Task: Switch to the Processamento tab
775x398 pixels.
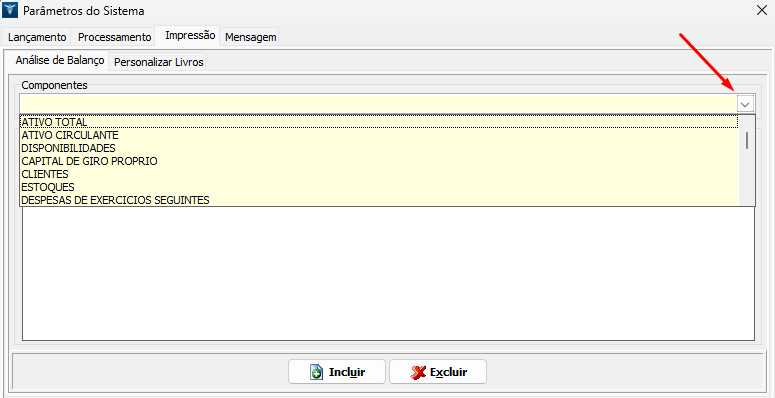Action: [115, 37]
